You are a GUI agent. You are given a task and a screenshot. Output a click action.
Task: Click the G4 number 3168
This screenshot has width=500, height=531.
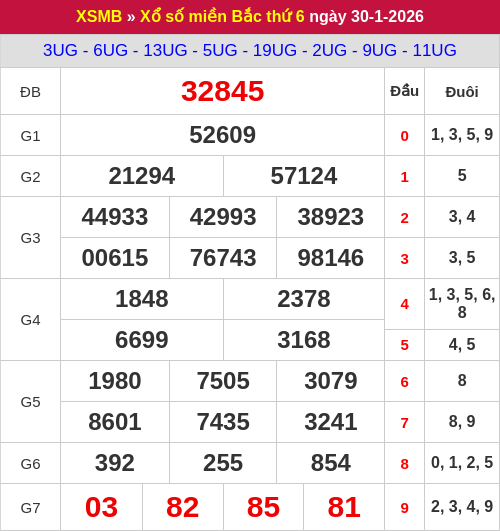304,340
